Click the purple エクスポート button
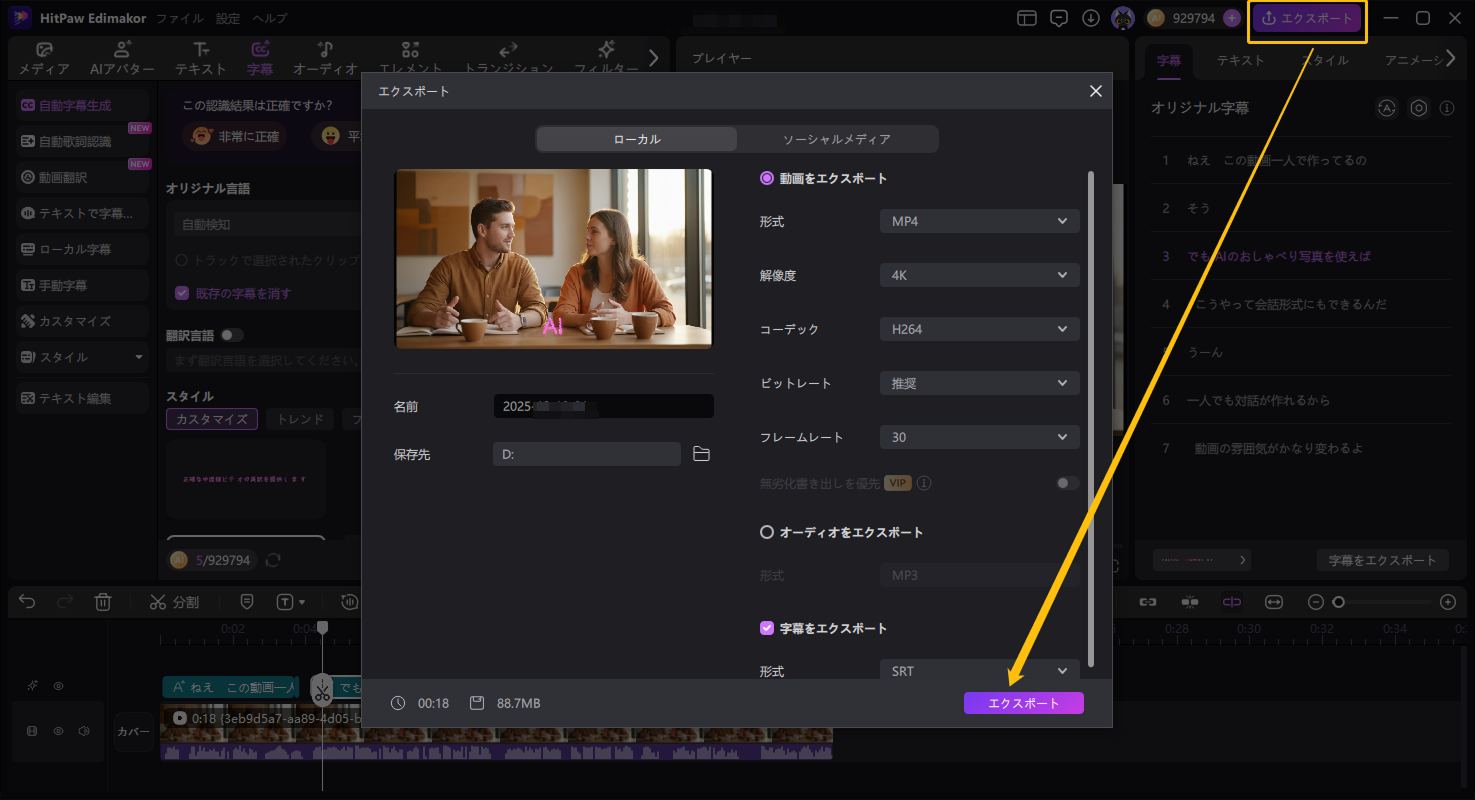1475x800 pixels. pyautogui.click(x=1022, y=703)
